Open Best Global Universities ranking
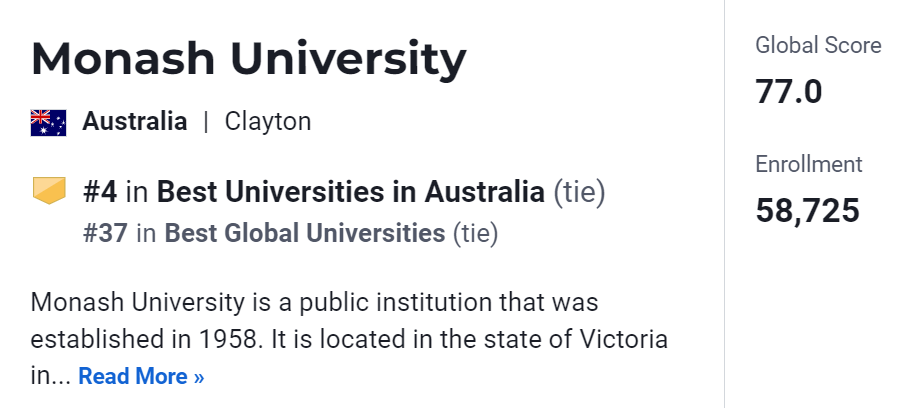Viewport: 919px width, 408px height. (304, 233)
